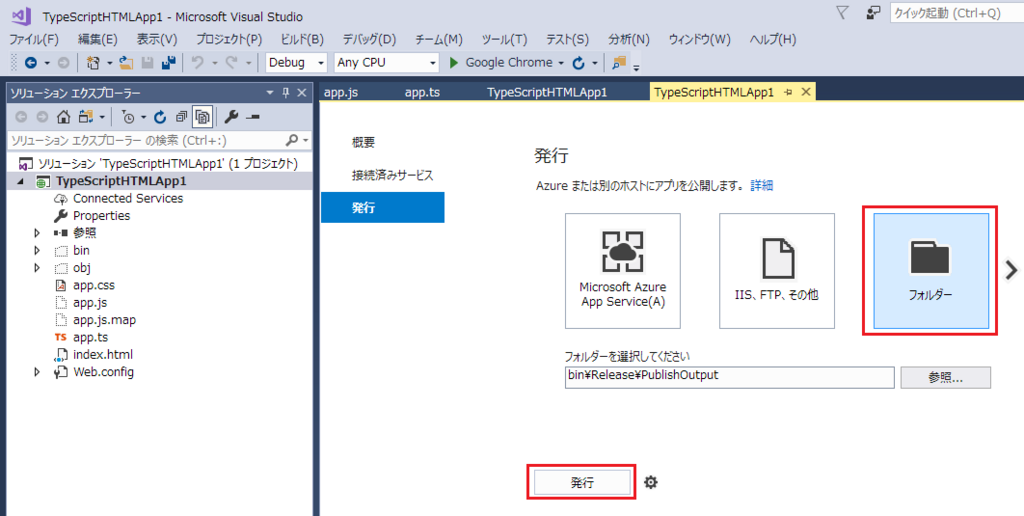Click the Home icon in Solution Explorer
Image resolution: width=1024 pixels, height=516 pixels.
tap(63, 117)
